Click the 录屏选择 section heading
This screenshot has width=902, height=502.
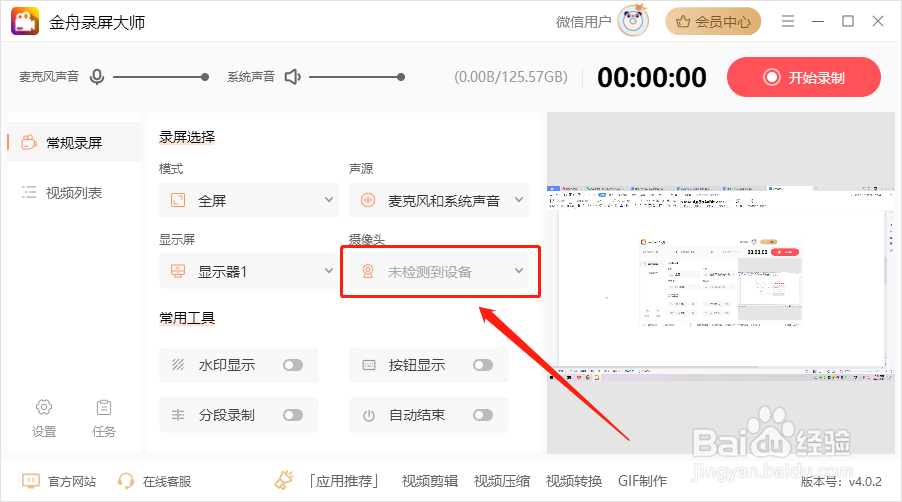click(x=187, y=137)
